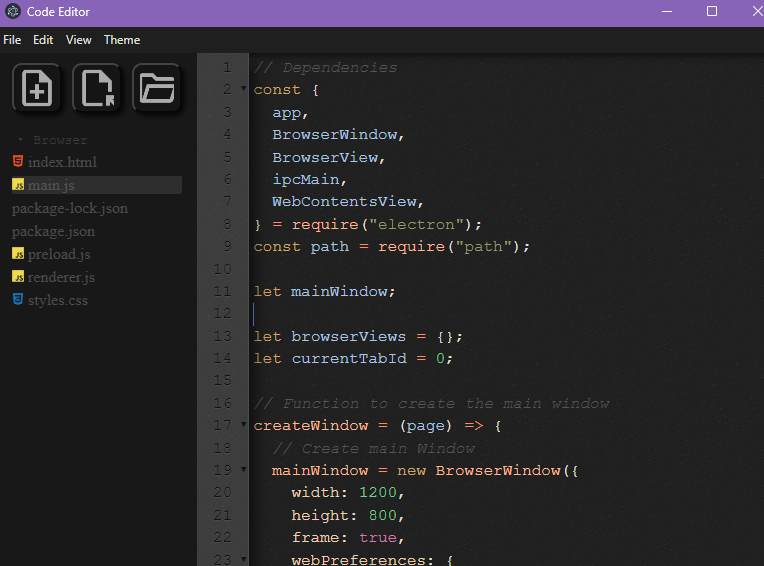Open the Edit menu
This screenshot has height=566, width=764.
click(43, 40)
